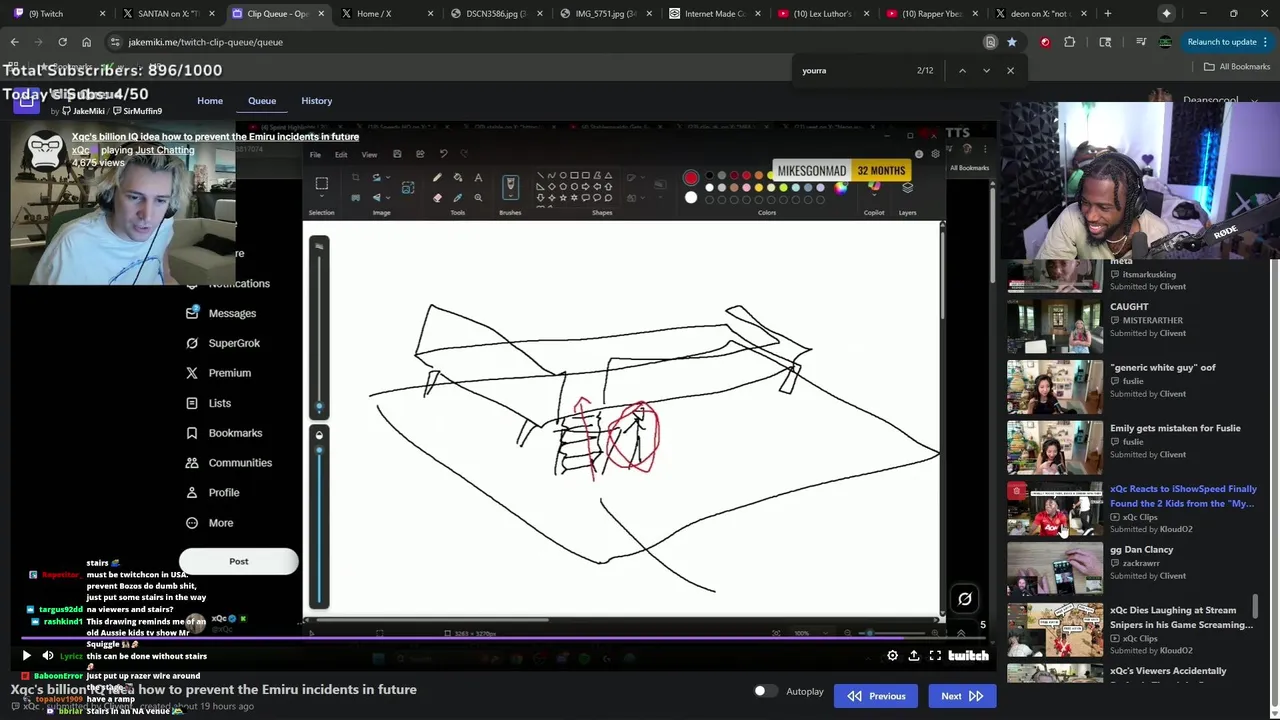Go to the Previous clip

tap(876, 696)
